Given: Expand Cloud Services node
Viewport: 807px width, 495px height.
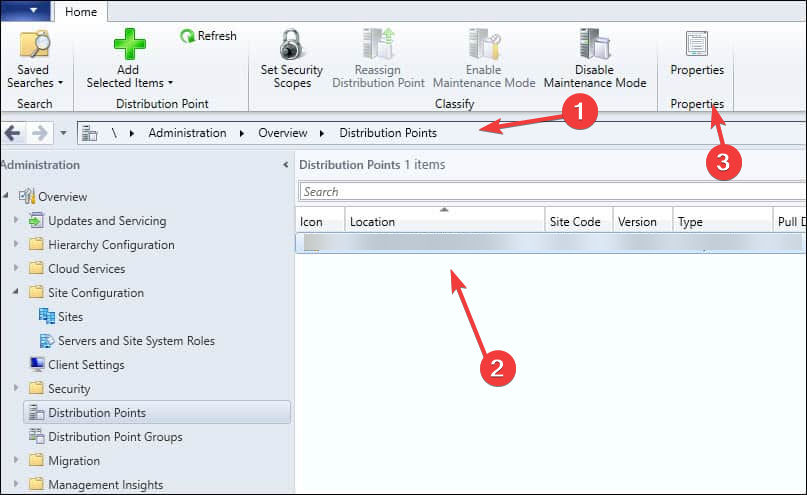Looking at the screenshot, I should click(16, 268).
